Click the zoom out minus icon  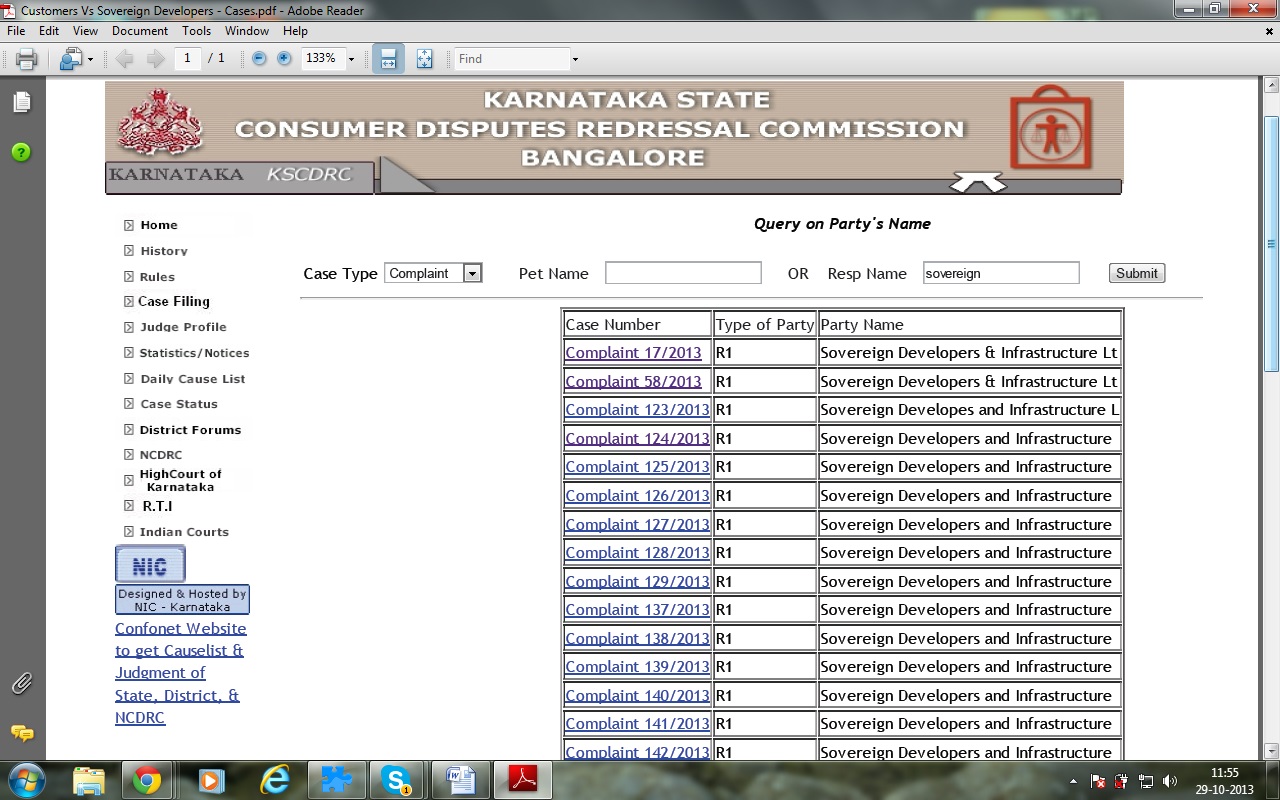259,59
